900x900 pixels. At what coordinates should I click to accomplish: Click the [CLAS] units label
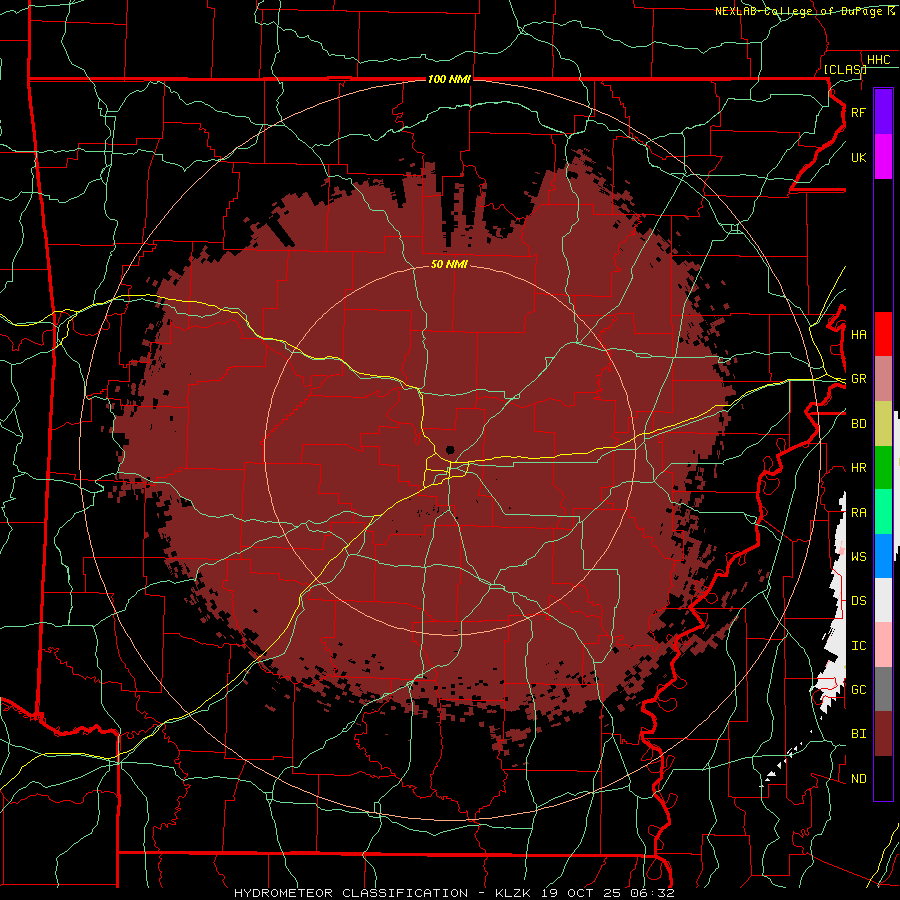click(x=845, y=69)
